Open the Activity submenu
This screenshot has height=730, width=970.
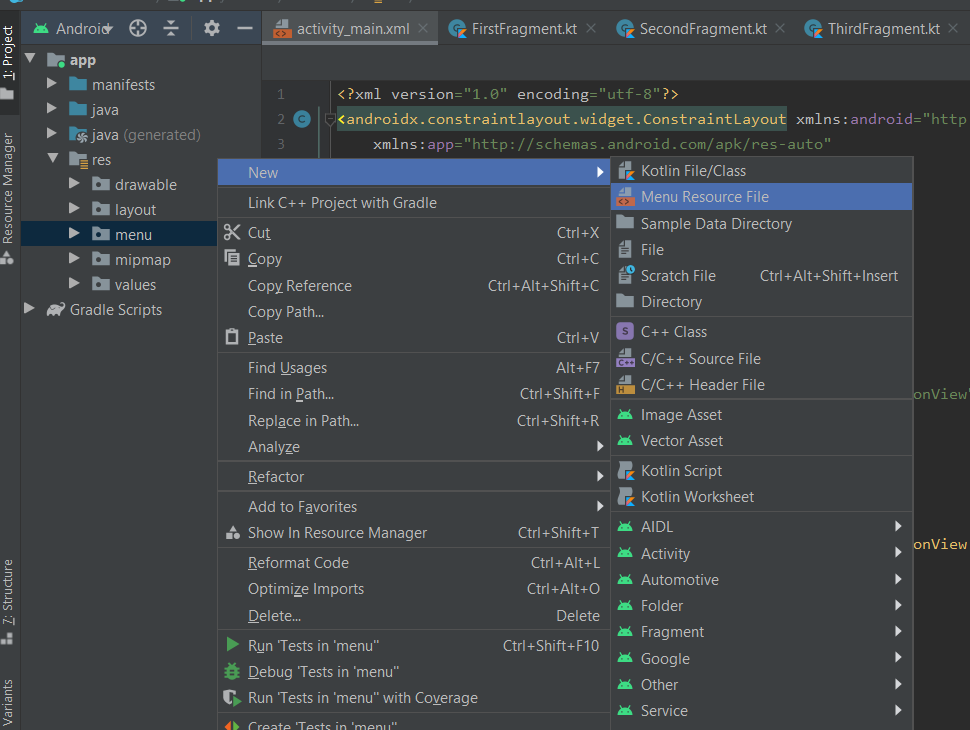[x=665, y=554]
